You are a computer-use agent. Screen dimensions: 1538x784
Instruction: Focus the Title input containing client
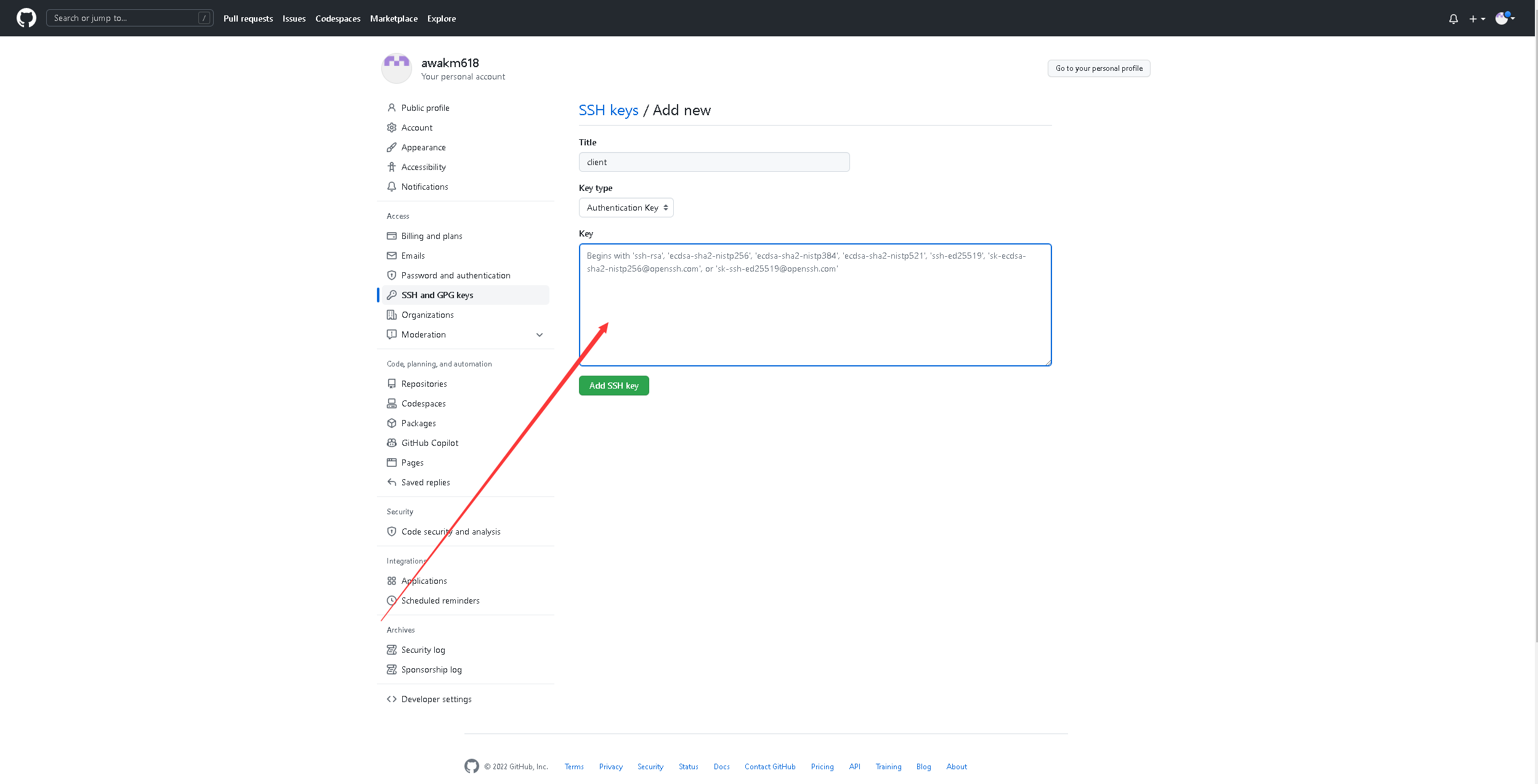(x=714, y=162)
